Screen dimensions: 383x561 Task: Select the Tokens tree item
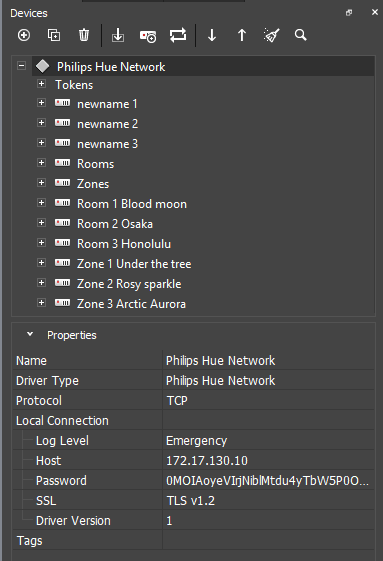click(74, 85)
